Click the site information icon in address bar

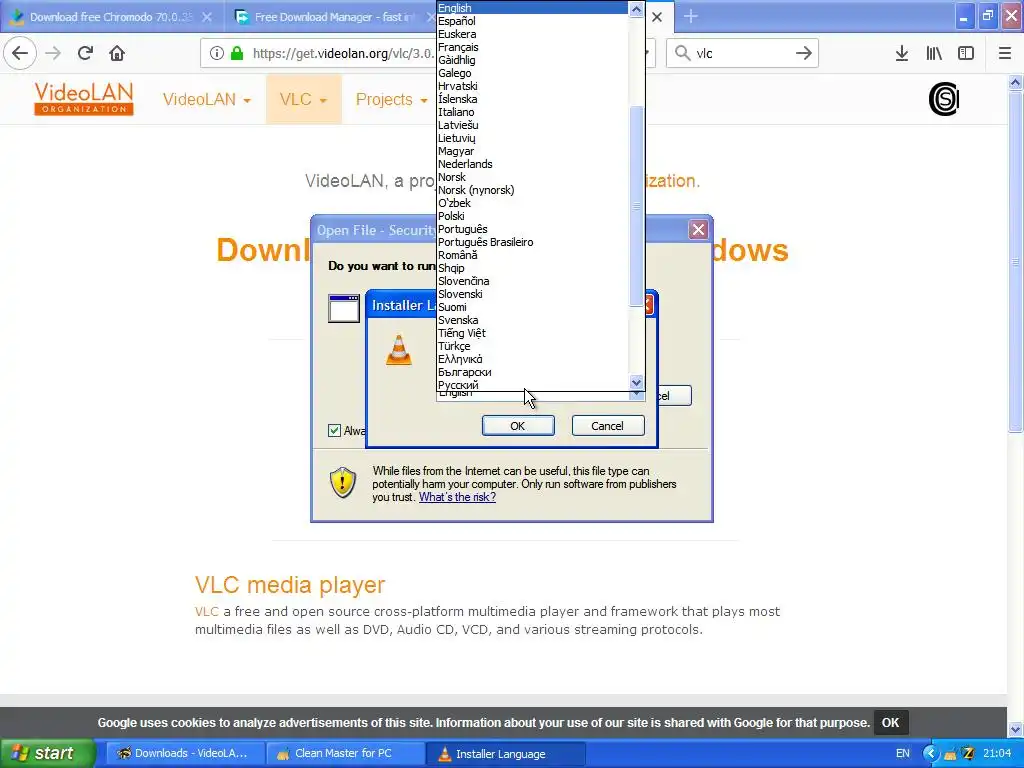point(217,53)
